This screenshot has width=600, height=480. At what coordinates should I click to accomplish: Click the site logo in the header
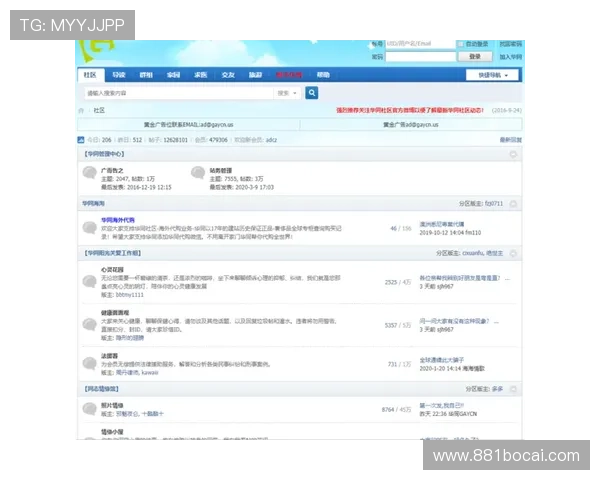pyautogui.click(x=96, y=51)
